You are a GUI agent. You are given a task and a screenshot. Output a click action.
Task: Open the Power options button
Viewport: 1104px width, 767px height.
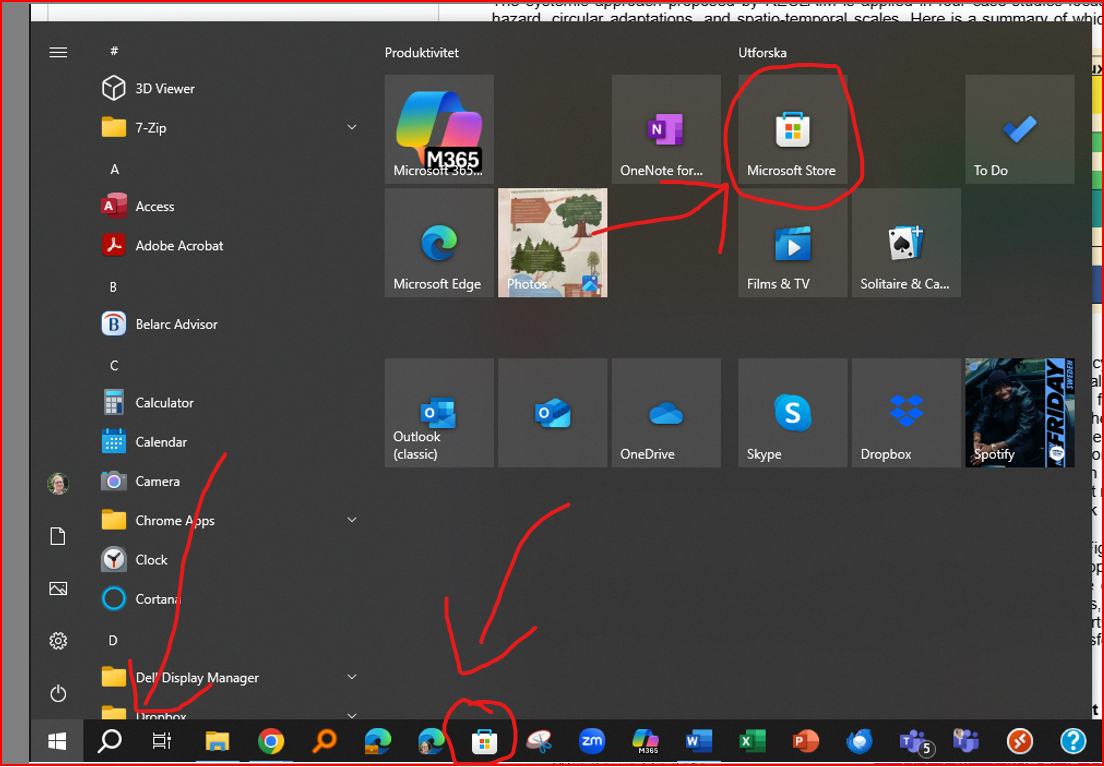click(58, 694)
